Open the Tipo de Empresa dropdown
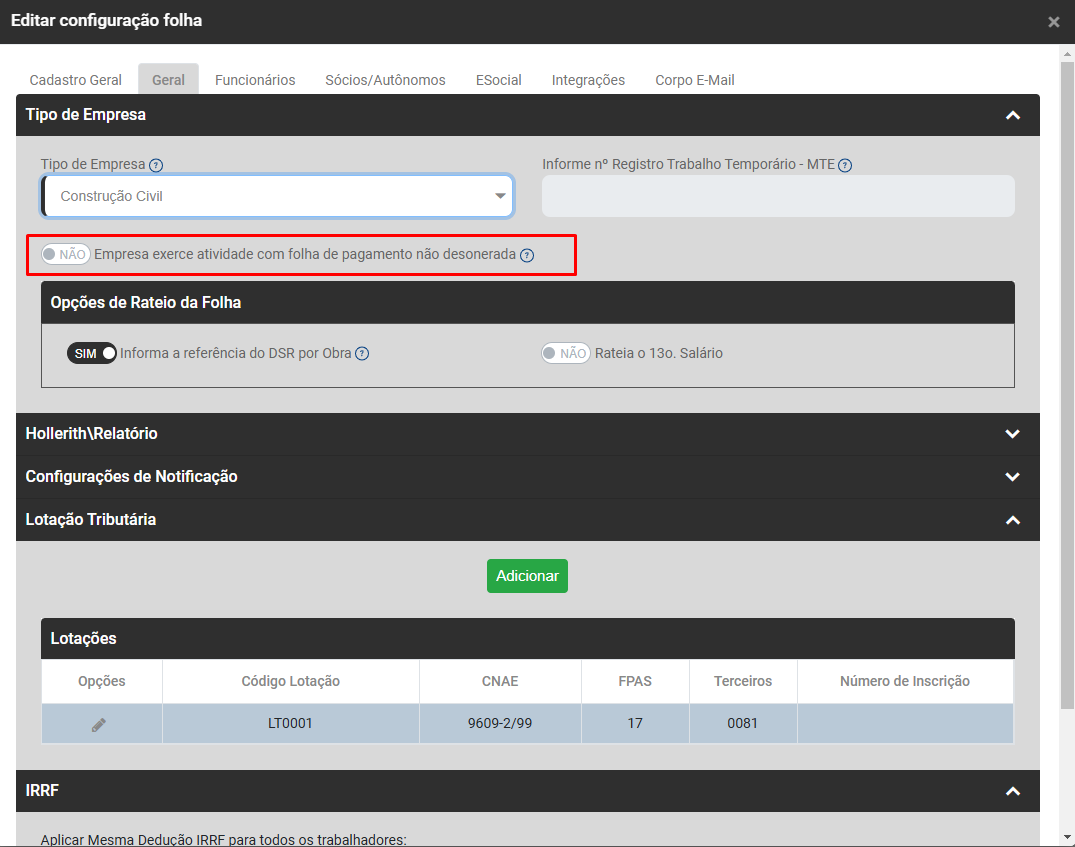 tap(278, 196)
